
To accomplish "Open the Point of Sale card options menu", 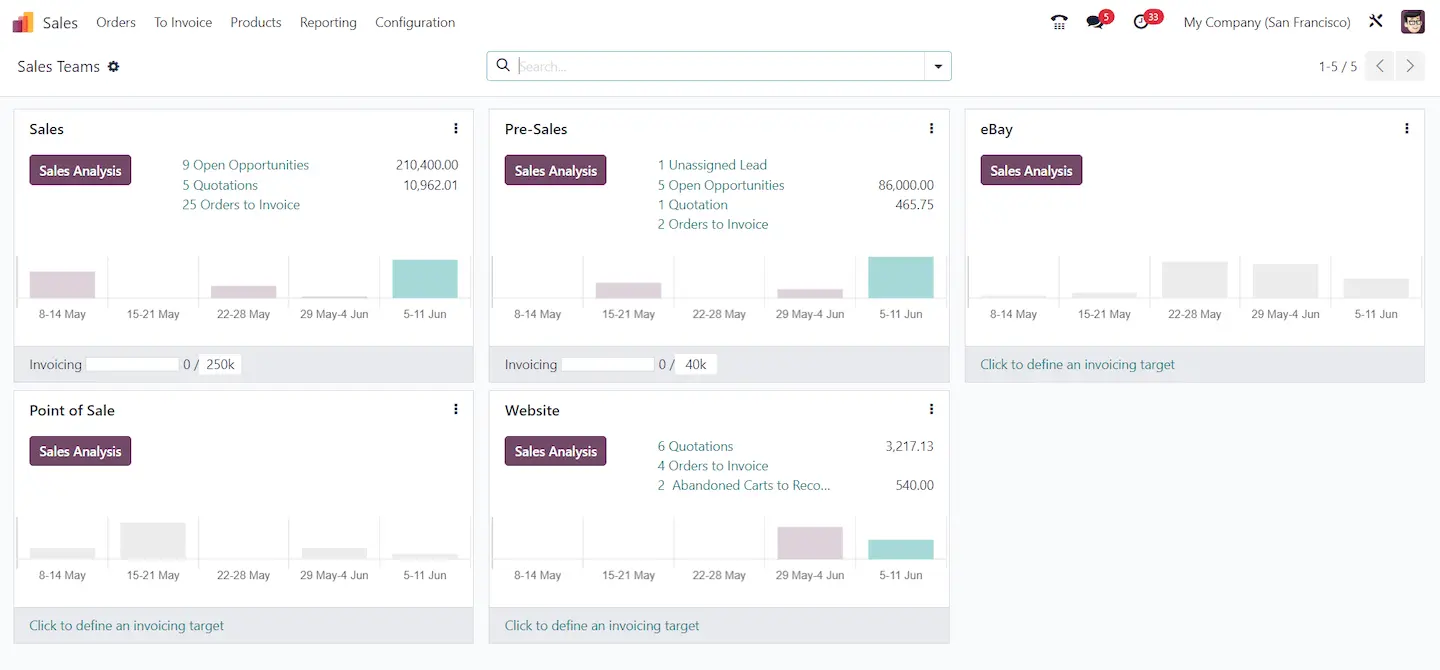I will [456, 410].
